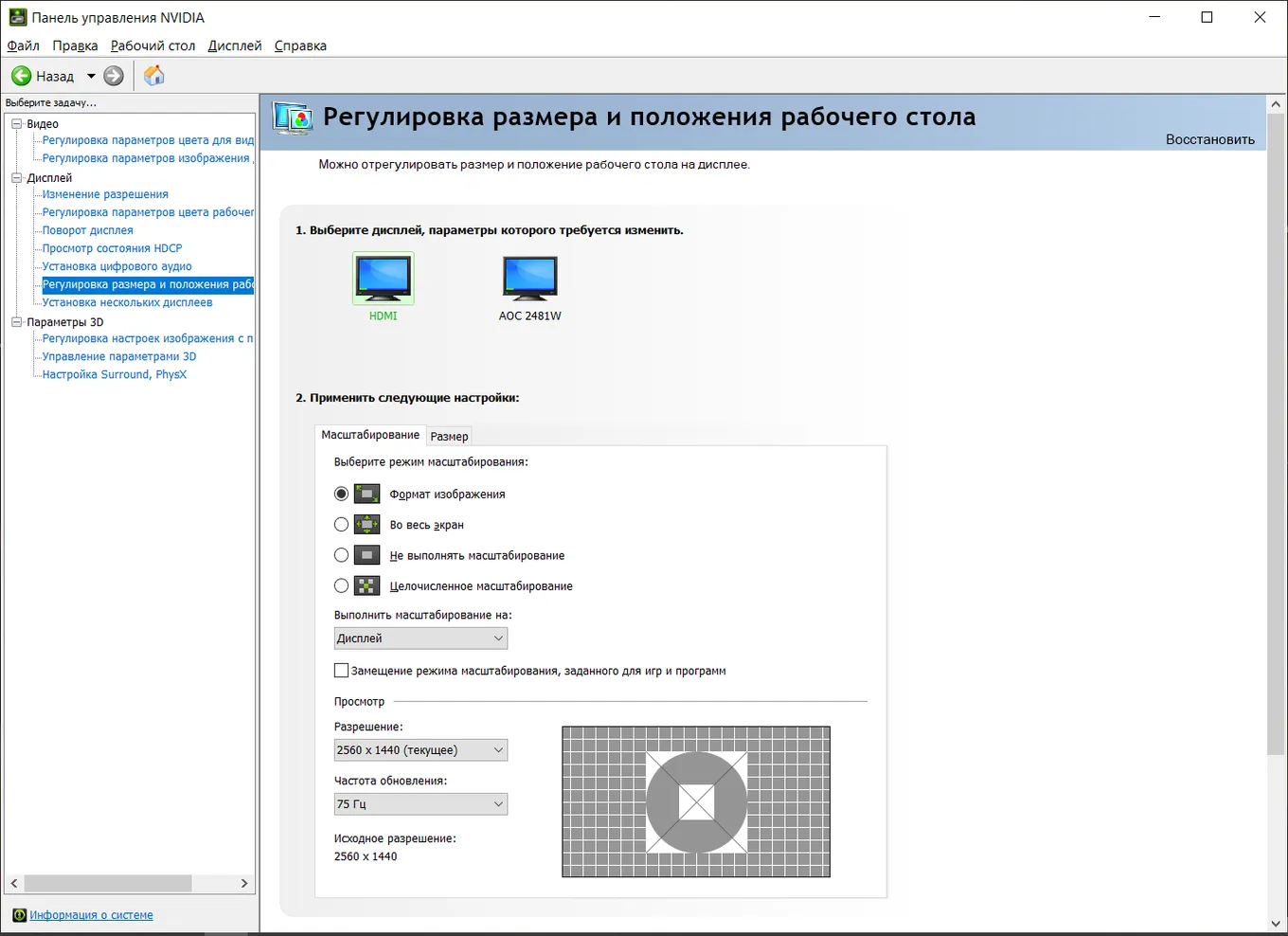Click the NVIDIA system information icon

tap(19, 915)
